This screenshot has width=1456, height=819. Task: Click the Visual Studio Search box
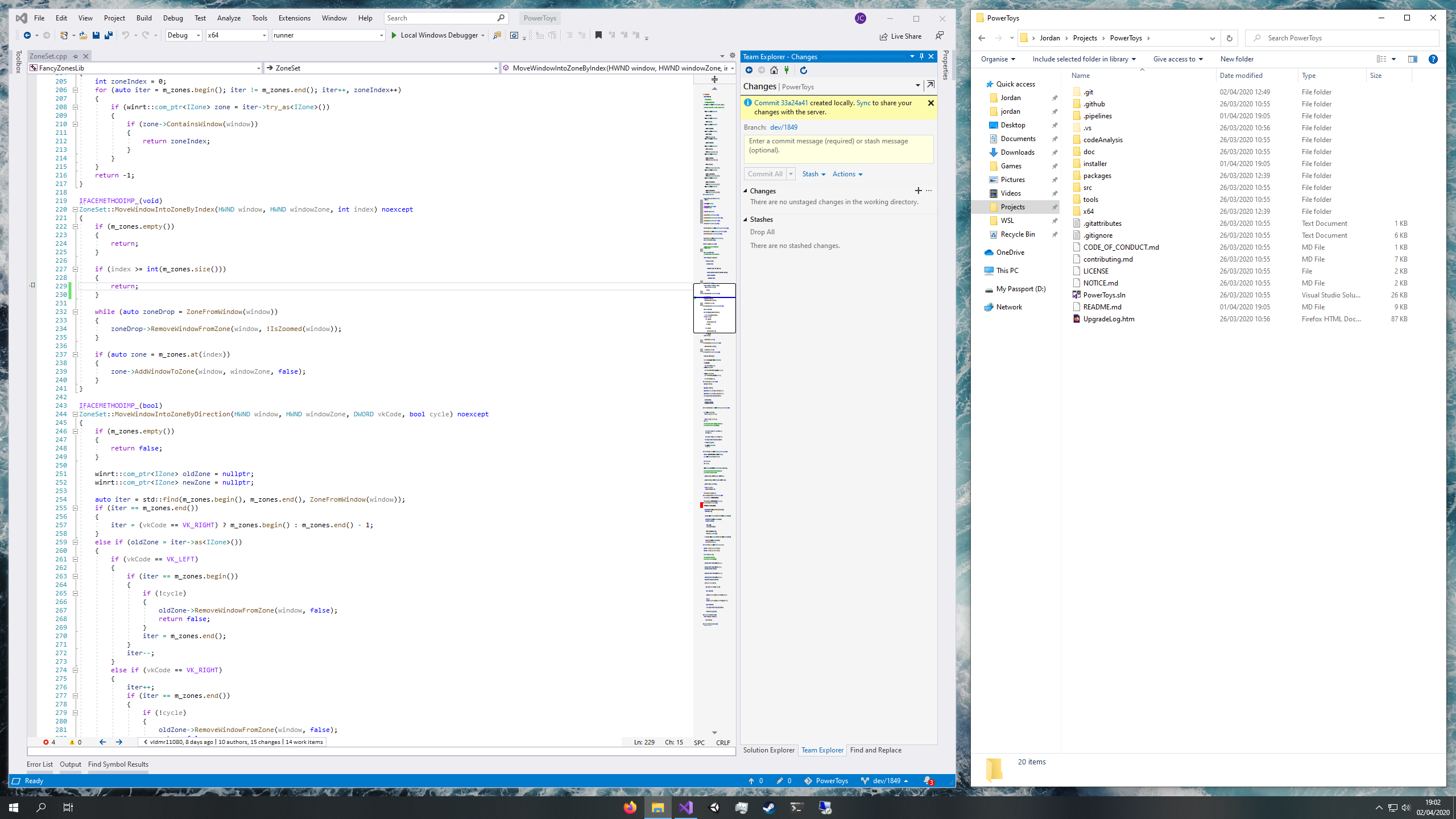(446, 18)
